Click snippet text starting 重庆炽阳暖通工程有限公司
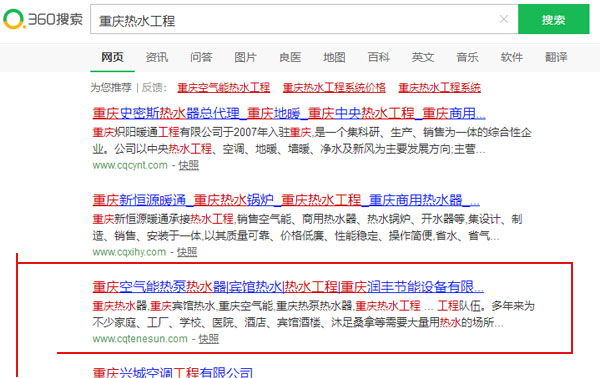 pyautogui.click(x=312, y=141)
